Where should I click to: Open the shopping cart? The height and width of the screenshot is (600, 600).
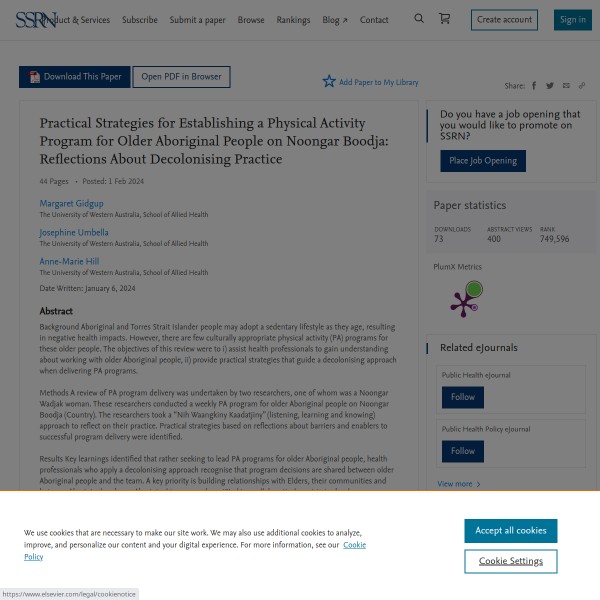[445, 19]
